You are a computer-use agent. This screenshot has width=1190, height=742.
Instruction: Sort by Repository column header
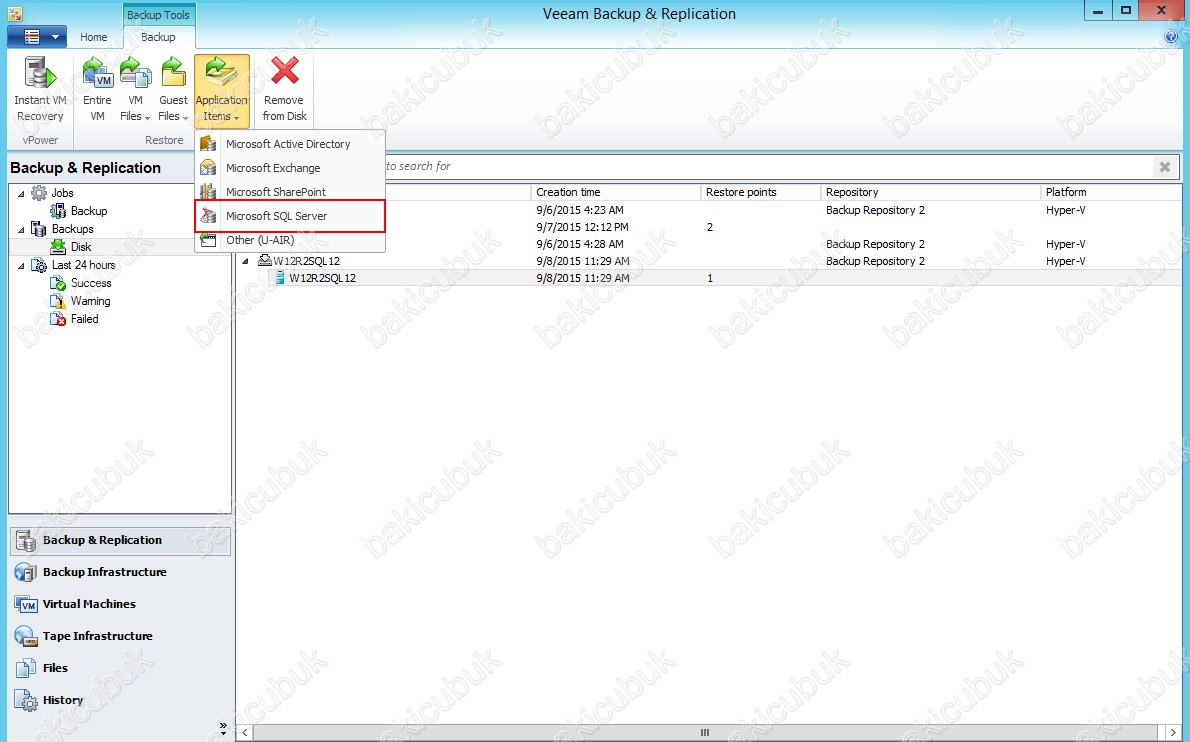pyautogui.click(x=930, y=192)
